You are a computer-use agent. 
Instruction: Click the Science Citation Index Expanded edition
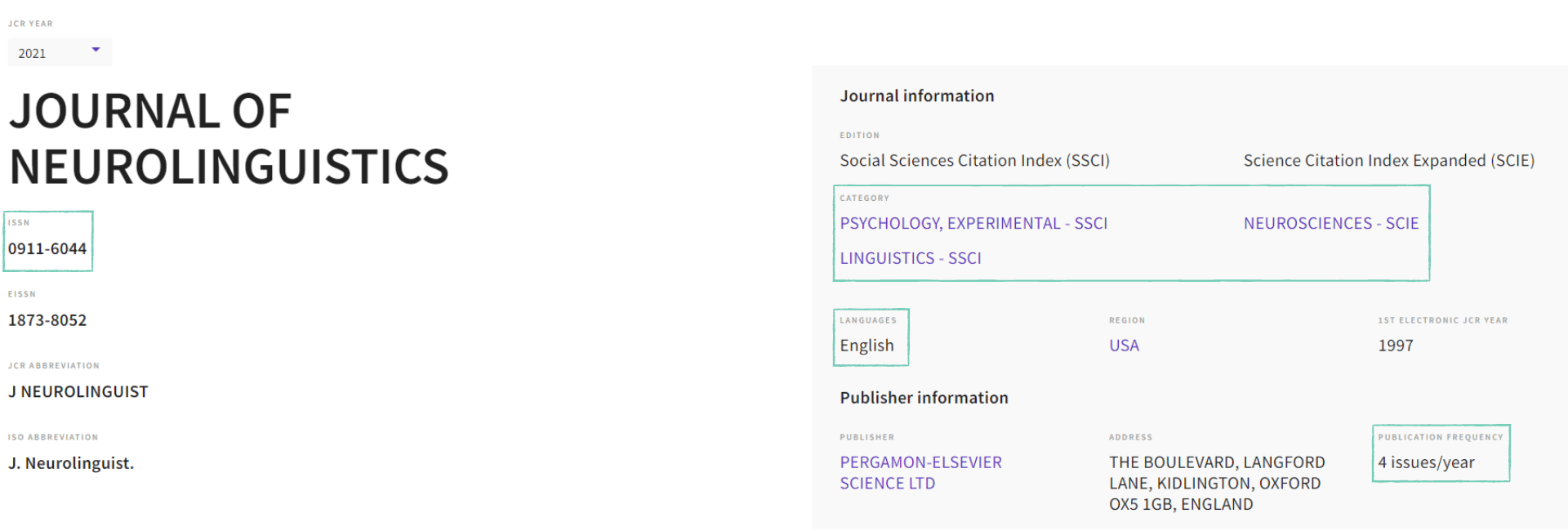pos(1388,161)
